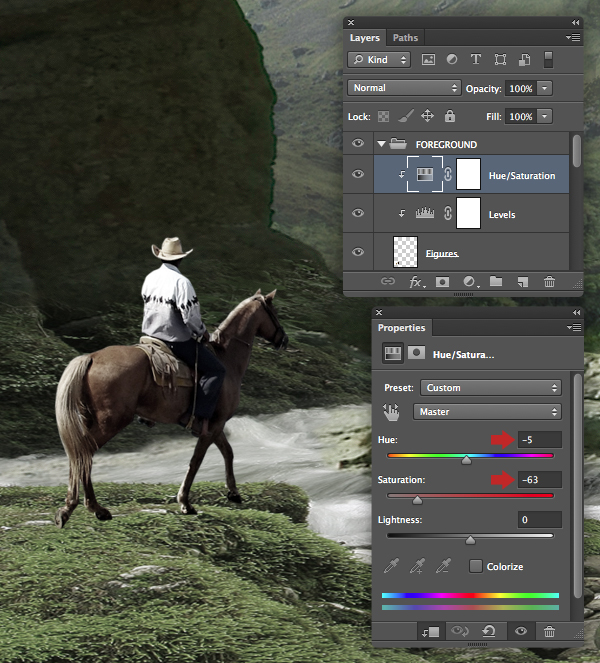The height and width of the screenshot is (663, 600).
Task: Reset to adjustment defaults icon
Action: click(489, 632)
